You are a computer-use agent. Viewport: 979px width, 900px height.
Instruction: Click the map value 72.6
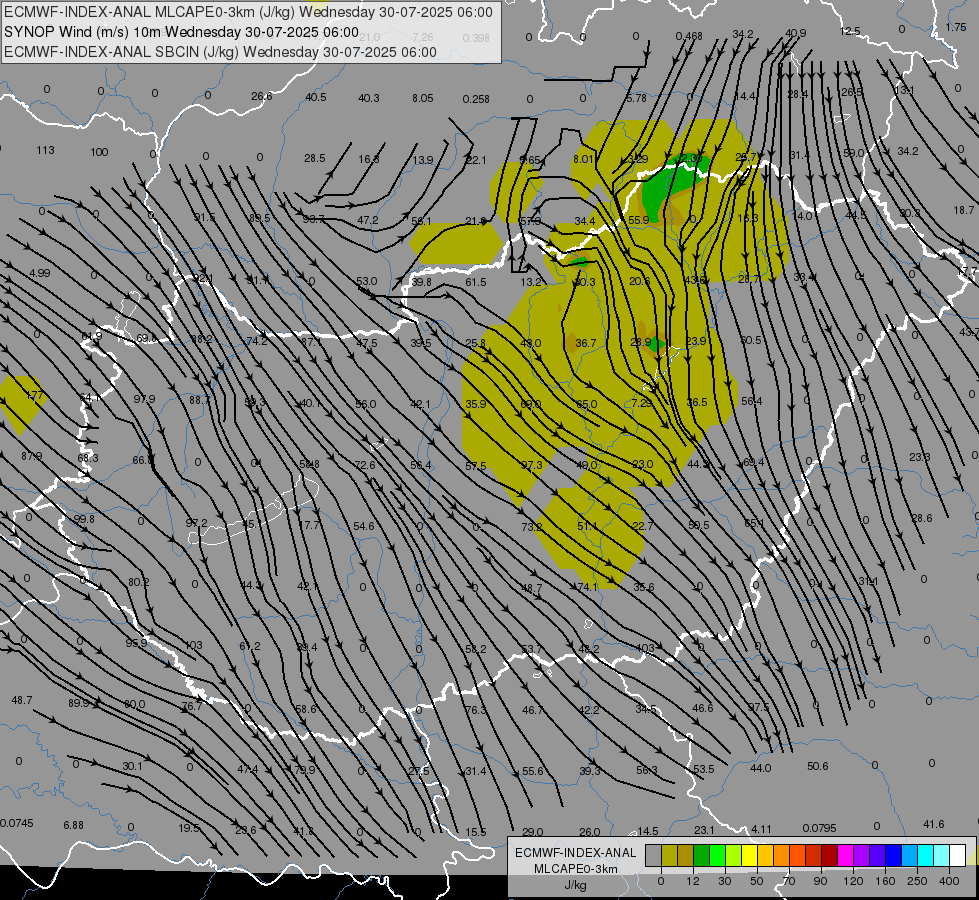coord(365,465)
